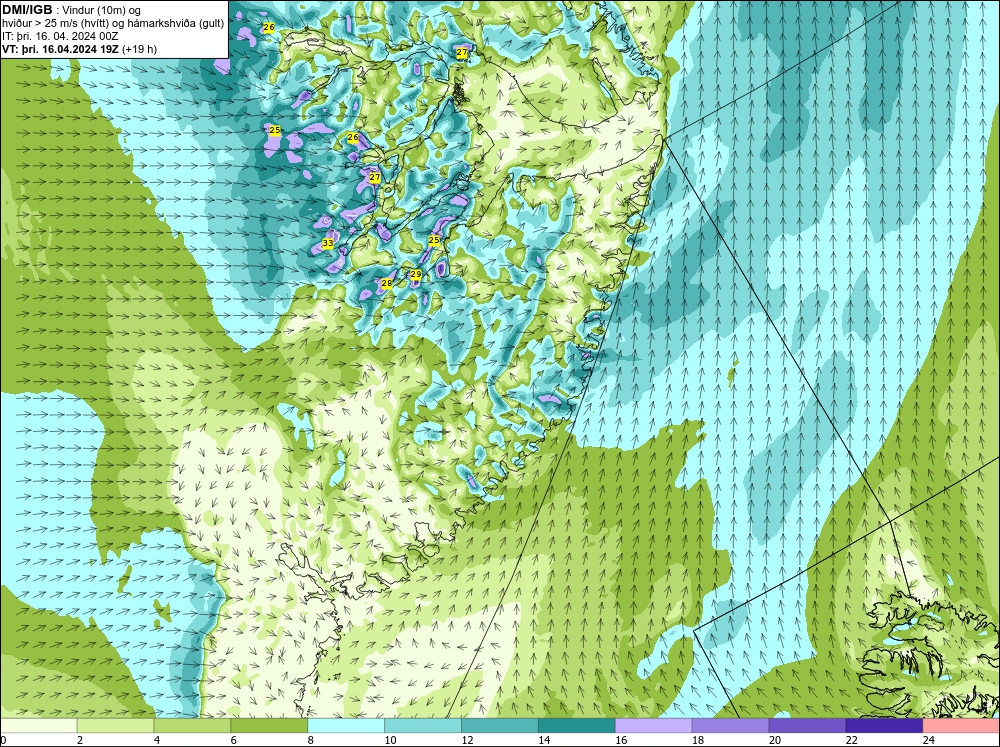Screen dimensions: 1000x747
Task: Click the legend scale value 16
Action: click(x=621, y=740)
